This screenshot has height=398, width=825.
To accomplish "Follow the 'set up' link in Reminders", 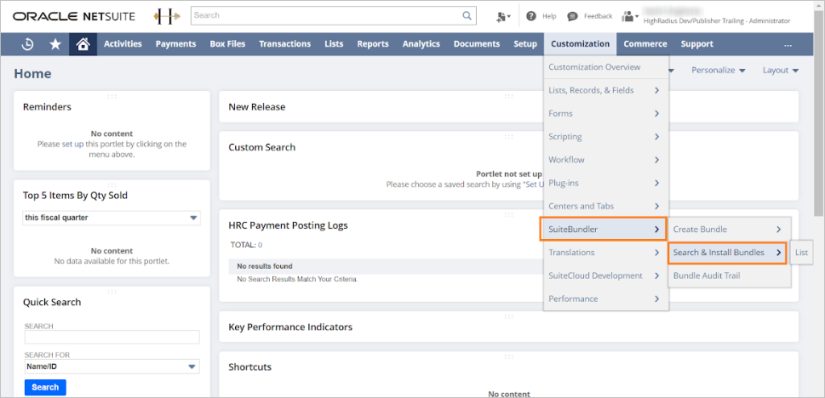I will coord(73,144).
